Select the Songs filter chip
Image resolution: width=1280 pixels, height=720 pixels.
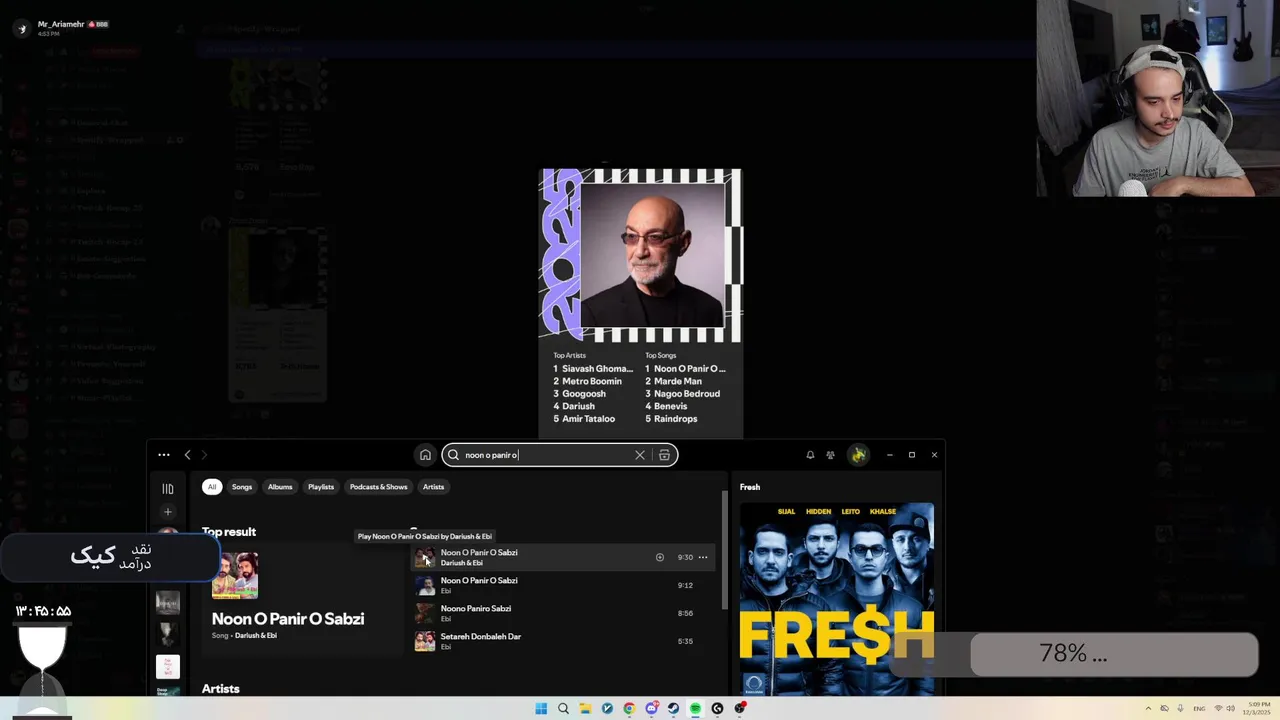point(242,487)
